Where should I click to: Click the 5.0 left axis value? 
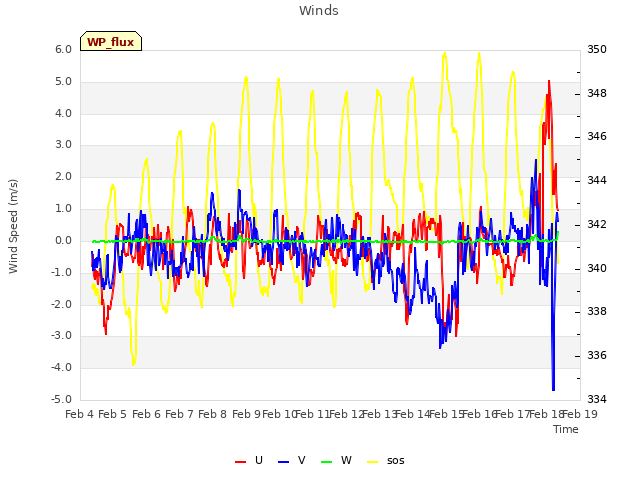(63, 82)
